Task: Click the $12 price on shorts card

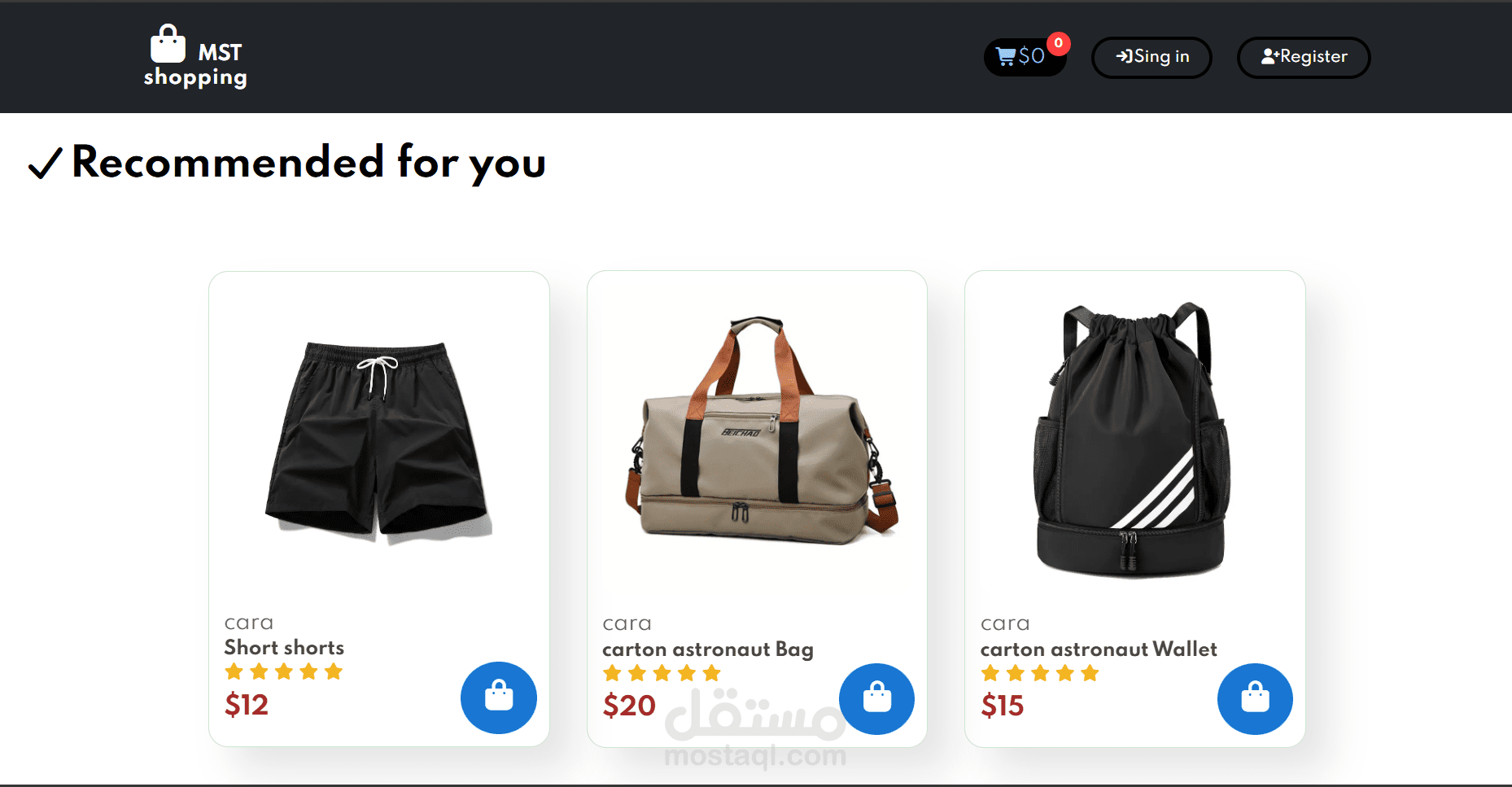Action: tap(247, 704)
